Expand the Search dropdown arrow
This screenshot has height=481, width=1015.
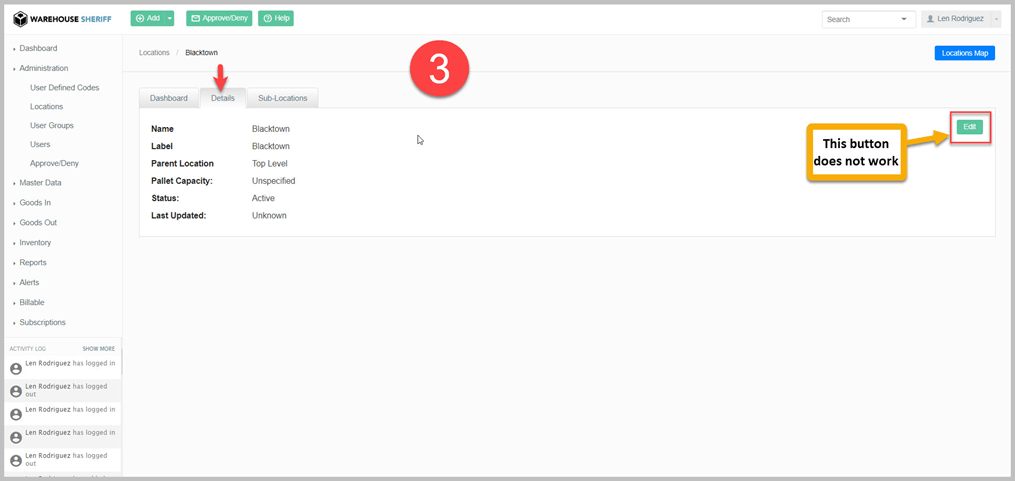[x=905, y=19]
